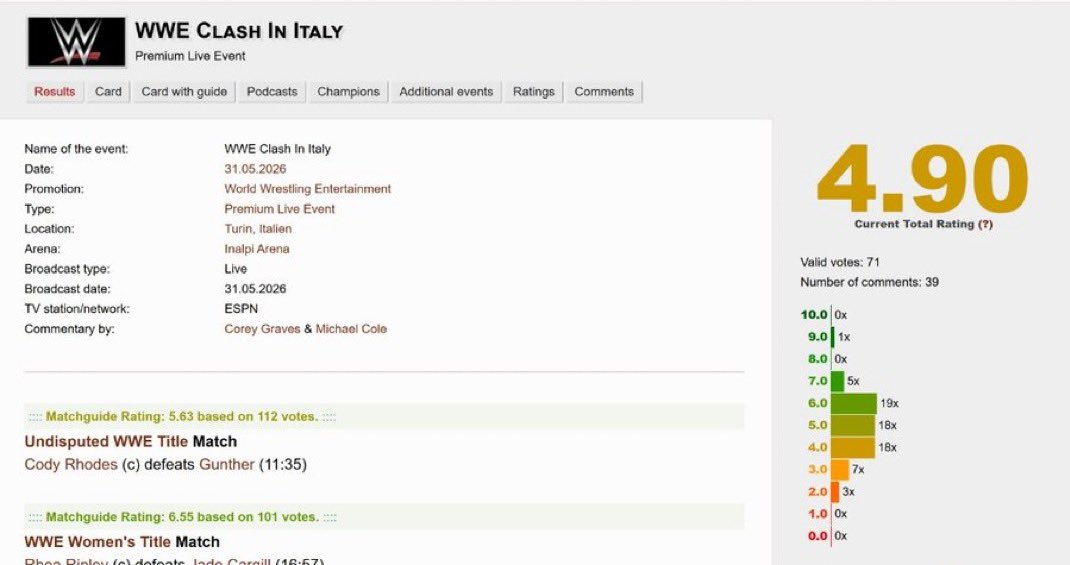The width and height of the screenshot is (1070, 565).
Task: Click the 5.0 rating bar with 18x
Action: pos(853,425)
